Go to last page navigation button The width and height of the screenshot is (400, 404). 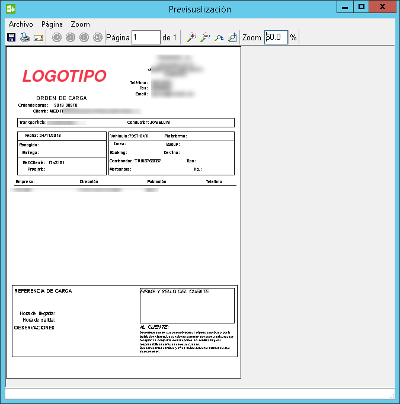tap(97, 37)
